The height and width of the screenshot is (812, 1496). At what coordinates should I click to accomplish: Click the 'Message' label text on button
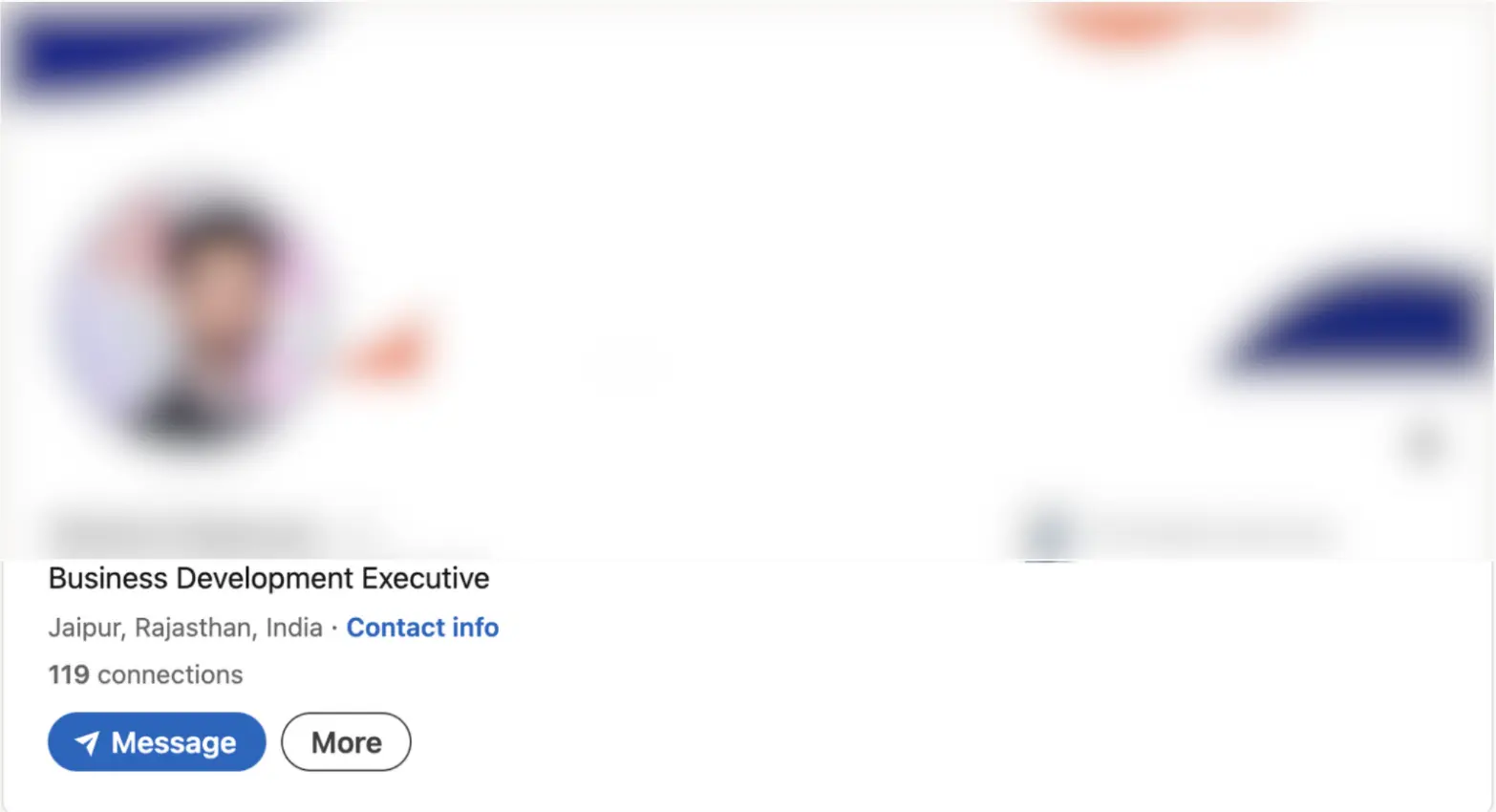point(173,743)
